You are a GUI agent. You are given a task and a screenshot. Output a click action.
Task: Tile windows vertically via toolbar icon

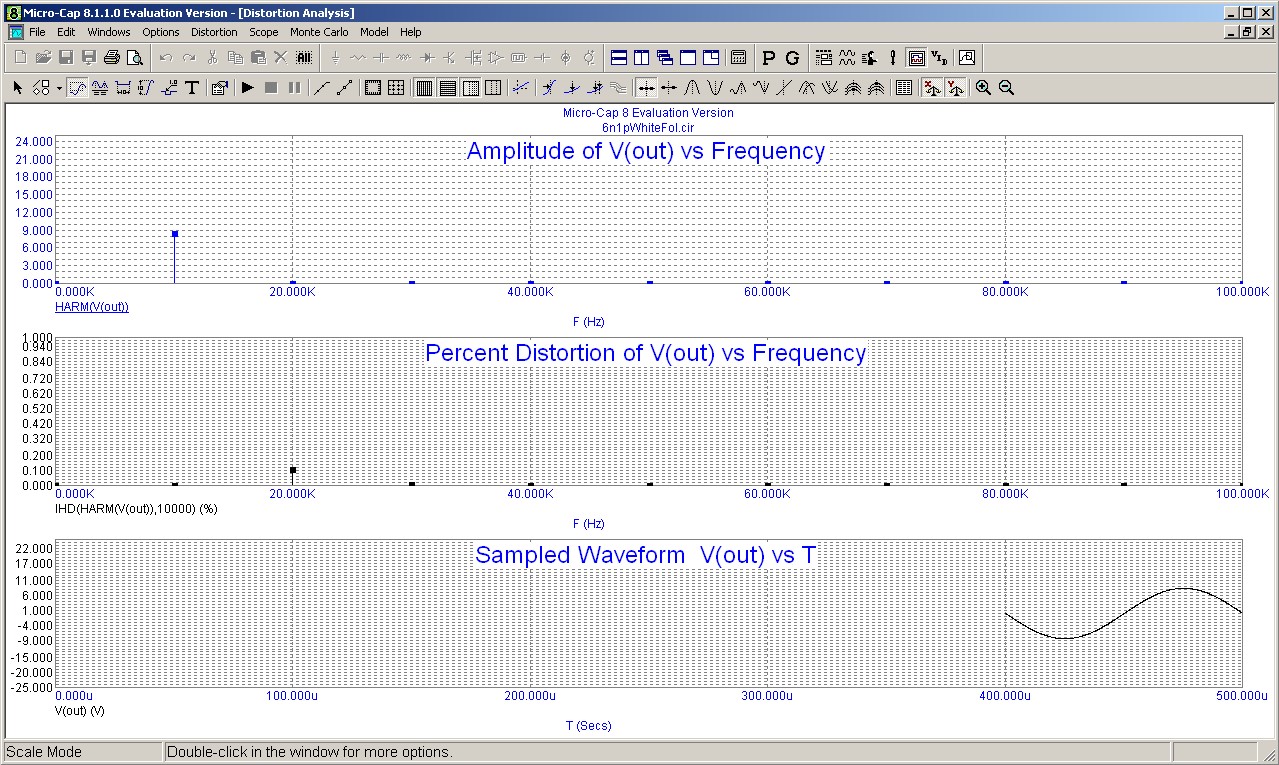(642, 57)
